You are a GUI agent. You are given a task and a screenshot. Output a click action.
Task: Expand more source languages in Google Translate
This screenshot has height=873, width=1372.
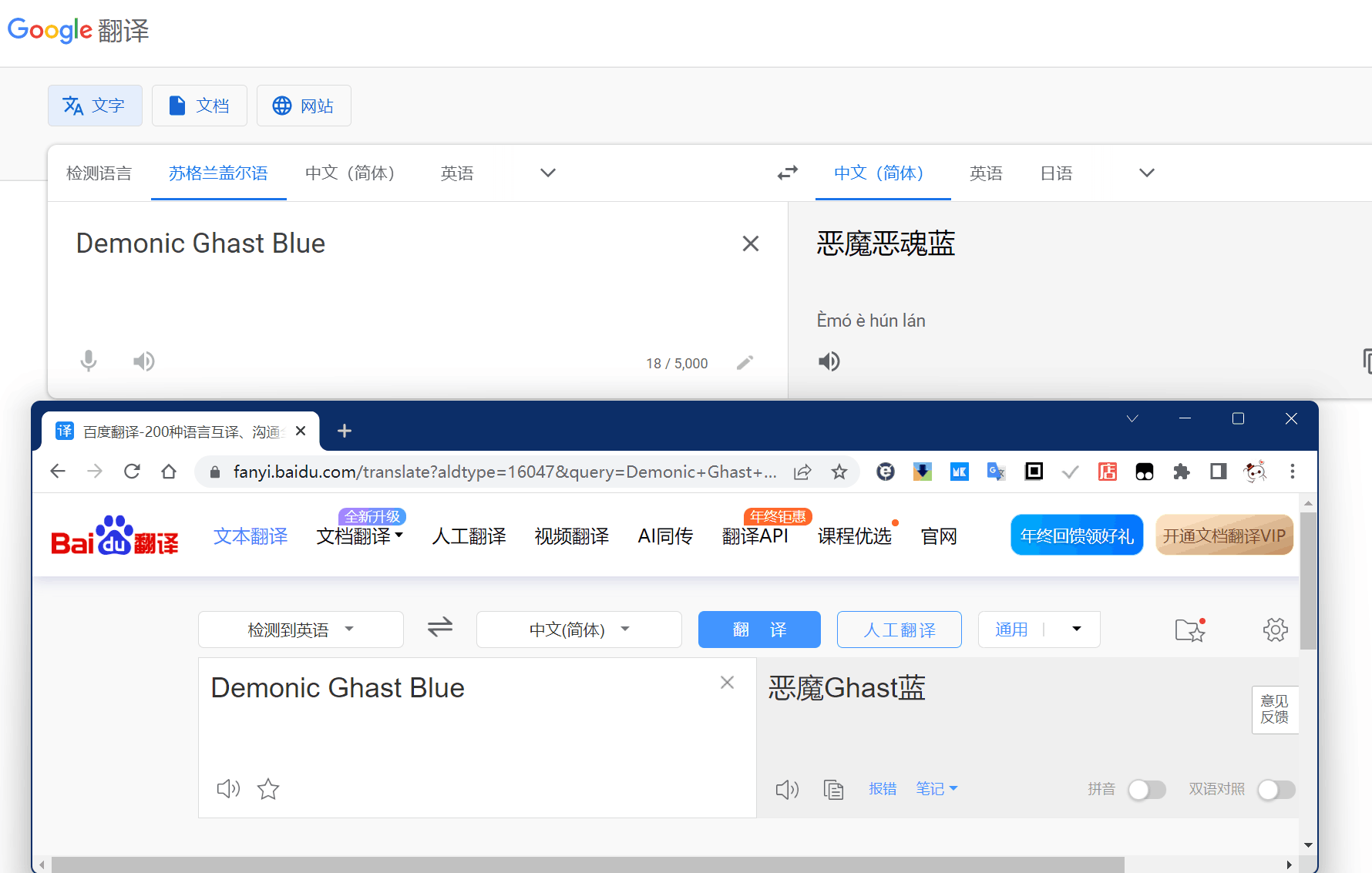(548, 173)
